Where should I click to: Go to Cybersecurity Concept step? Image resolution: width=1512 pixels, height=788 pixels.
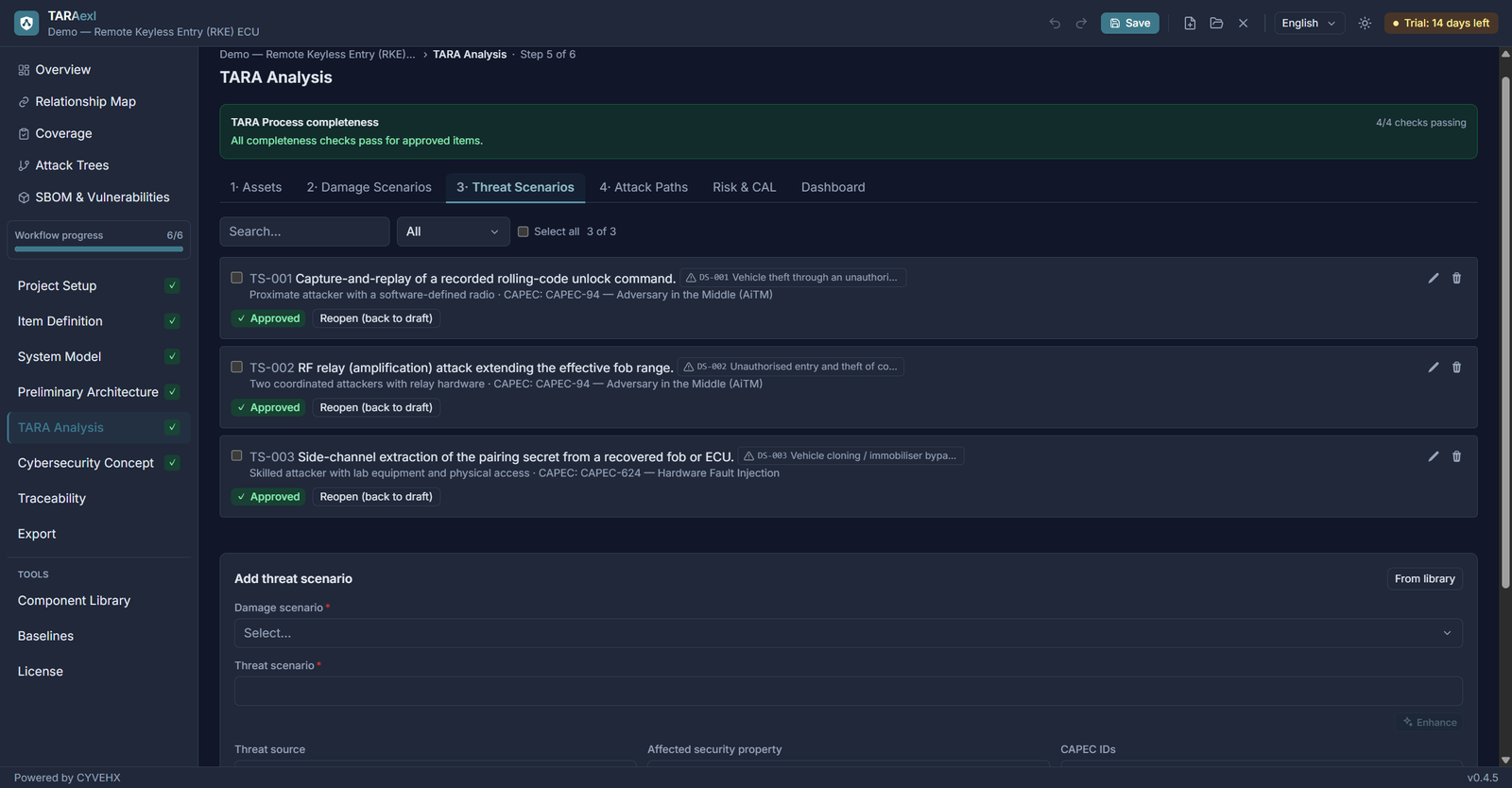(x=98, y=463)
